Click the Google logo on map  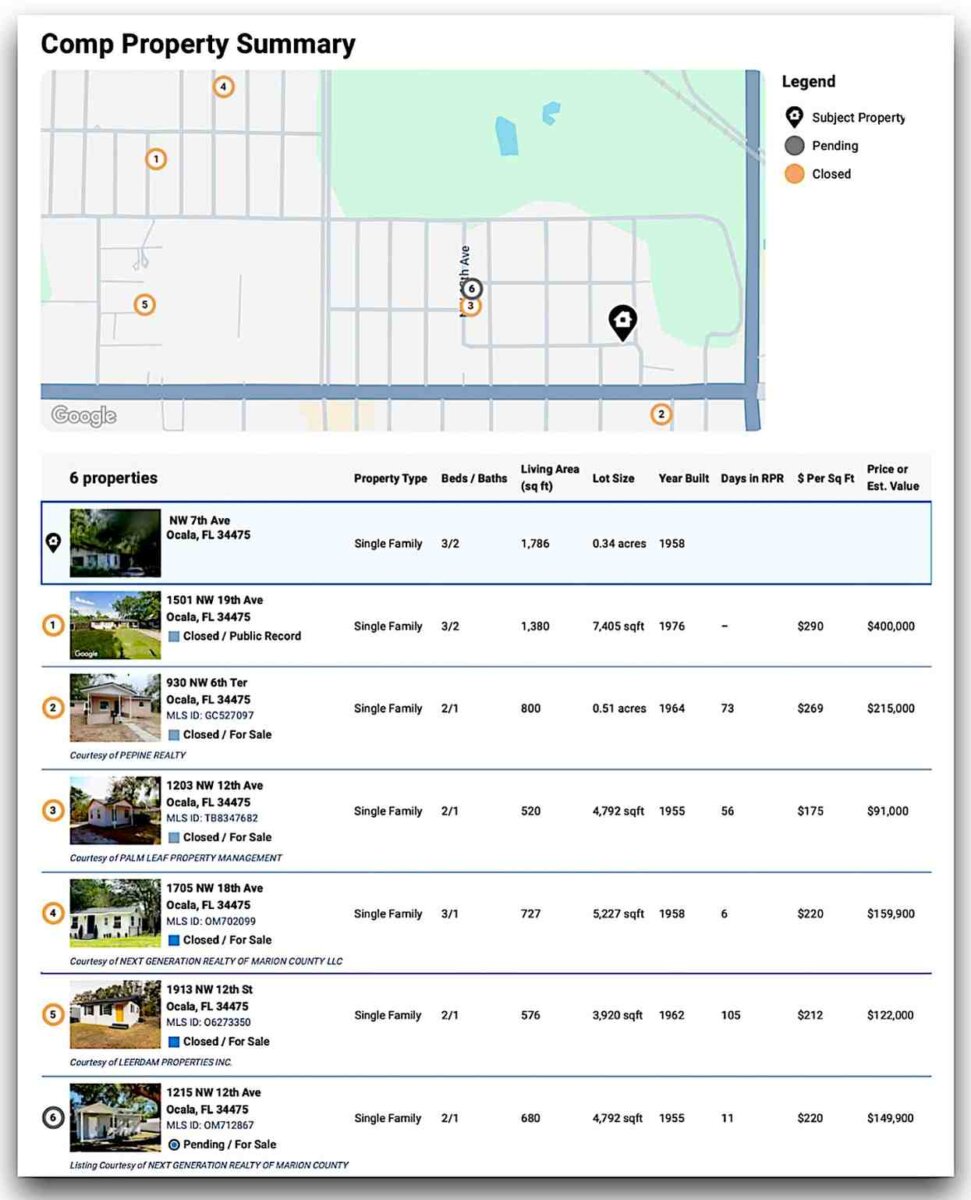(84, 415)
